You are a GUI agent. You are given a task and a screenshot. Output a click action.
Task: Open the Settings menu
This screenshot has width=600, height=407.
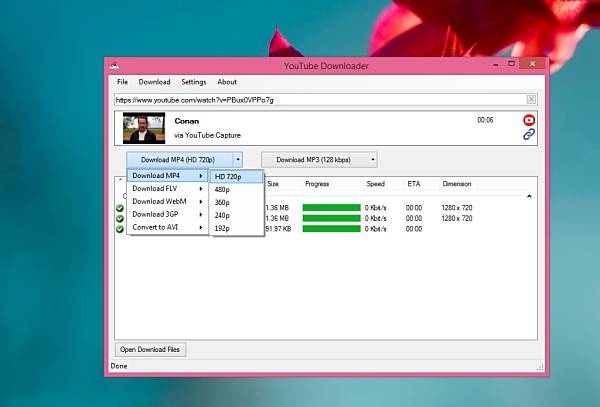194,82
